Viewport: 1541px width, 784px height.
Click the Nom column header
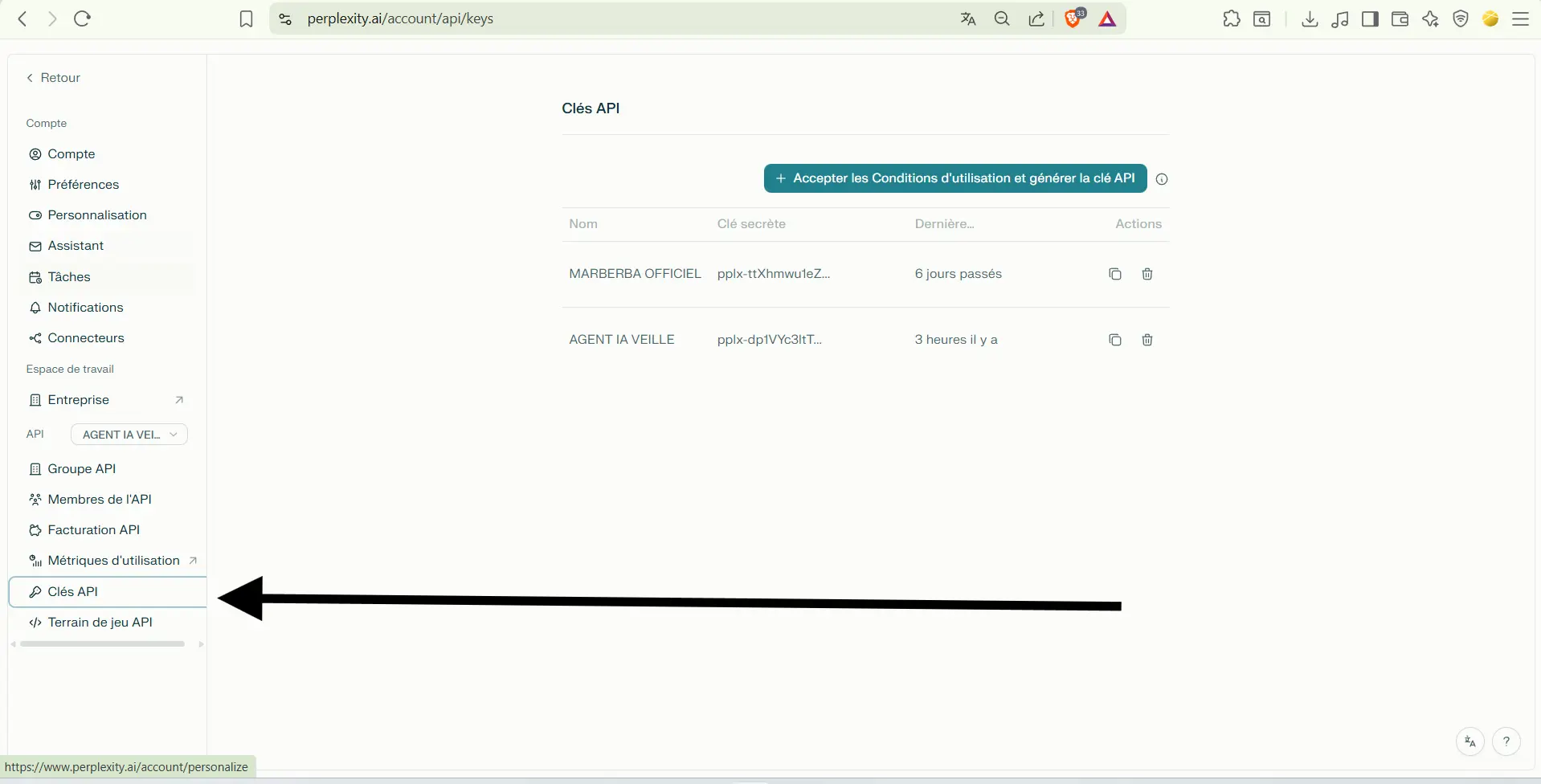(583, 224)
